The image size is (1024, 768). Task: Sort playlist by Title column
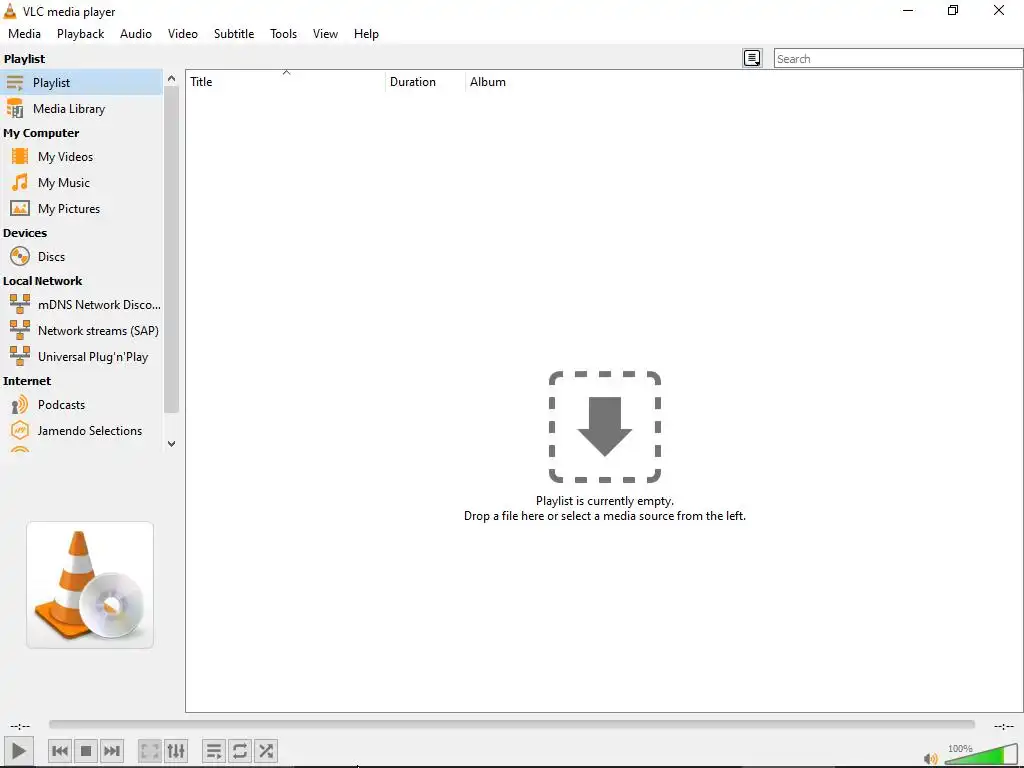[x=285, y=82]
